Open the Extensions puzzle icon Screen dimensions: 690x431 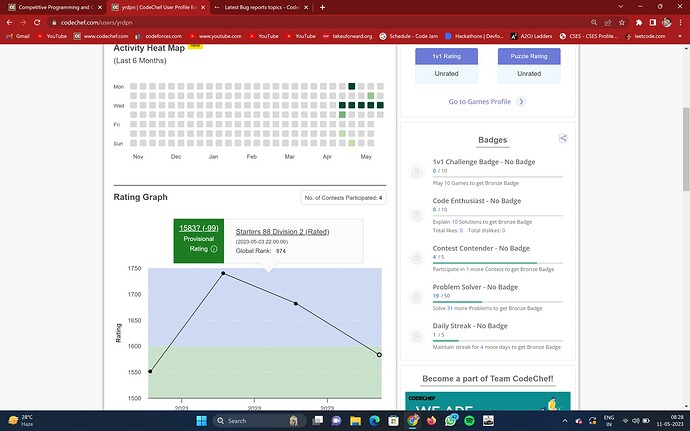pos(639,22)
